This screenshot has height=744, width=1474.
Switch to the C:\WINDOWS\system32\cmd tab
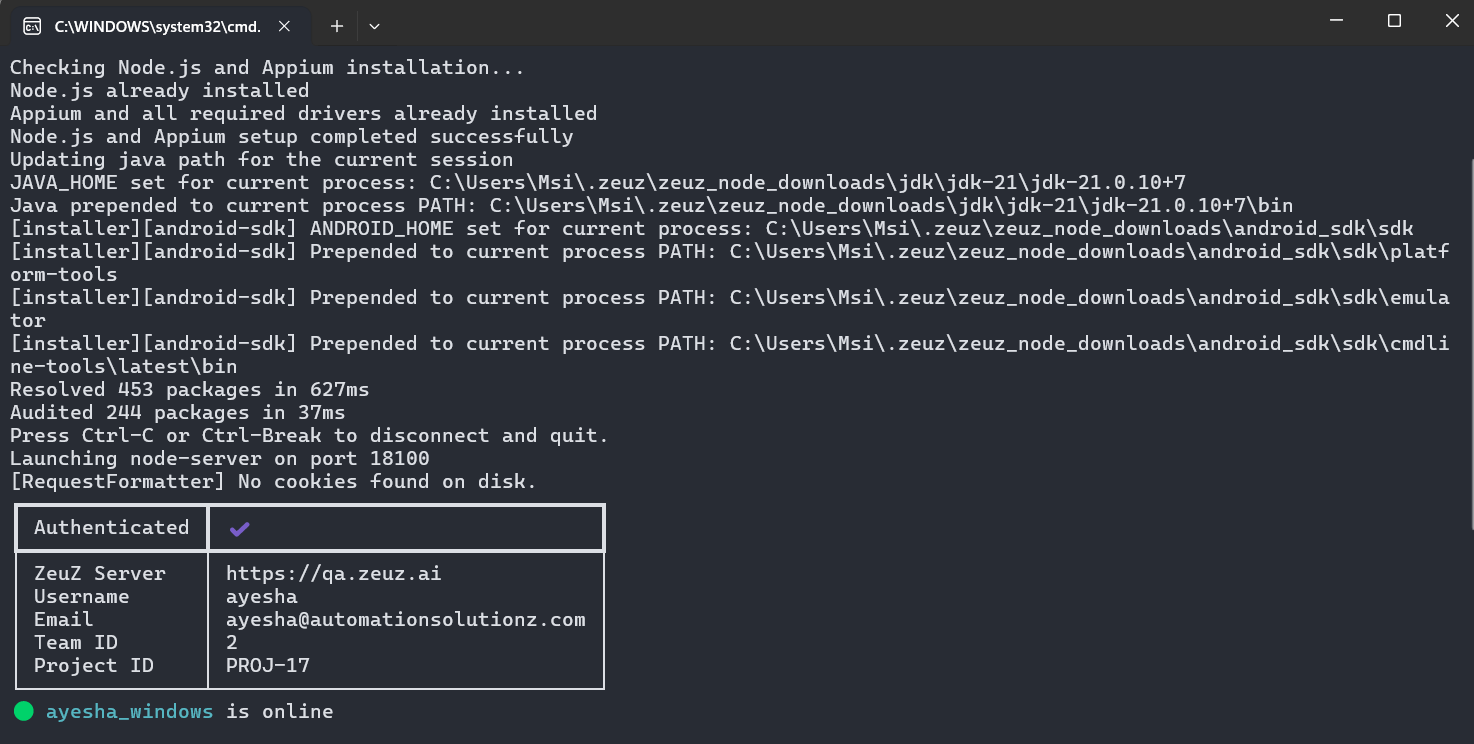(157, 26)
